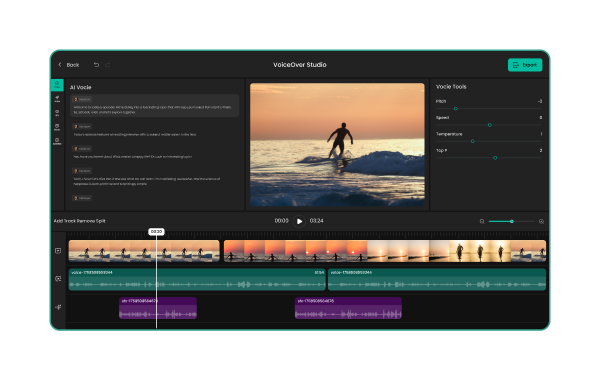Click the VoiceOver Studio title
The height and width of the screenshot is (380, 600).
300,65
